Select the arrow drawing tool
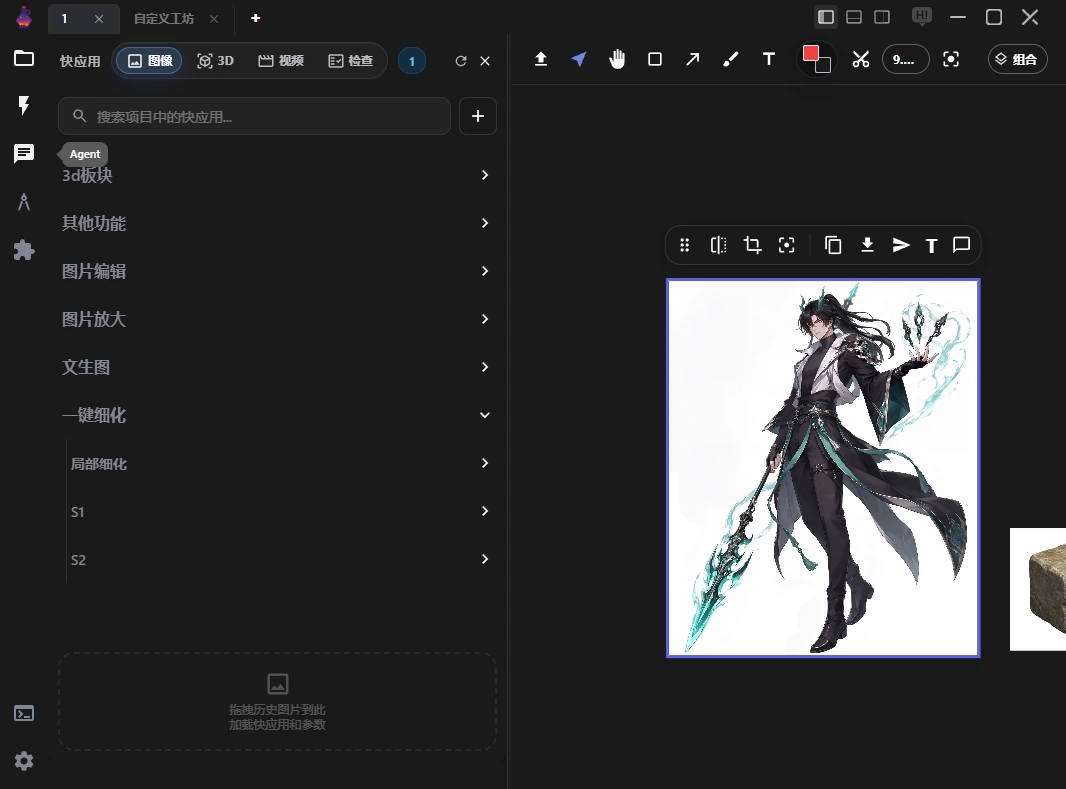Screen dimensions: 1066x789 693,59
